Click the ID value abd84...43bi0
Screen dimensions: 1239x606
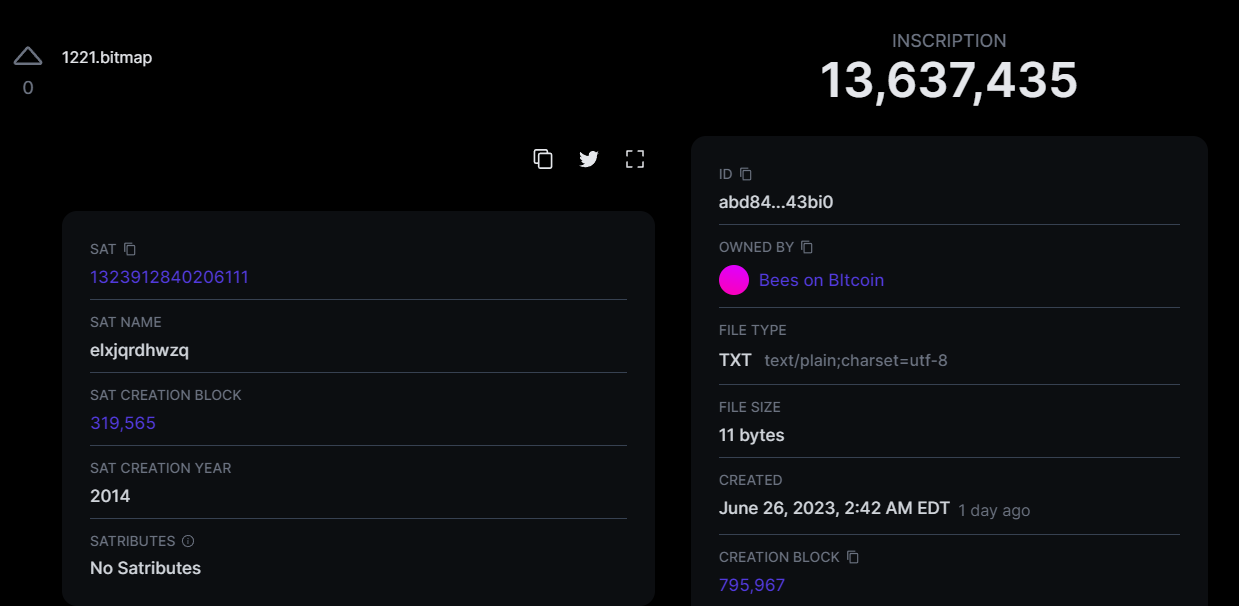point(776,202)
